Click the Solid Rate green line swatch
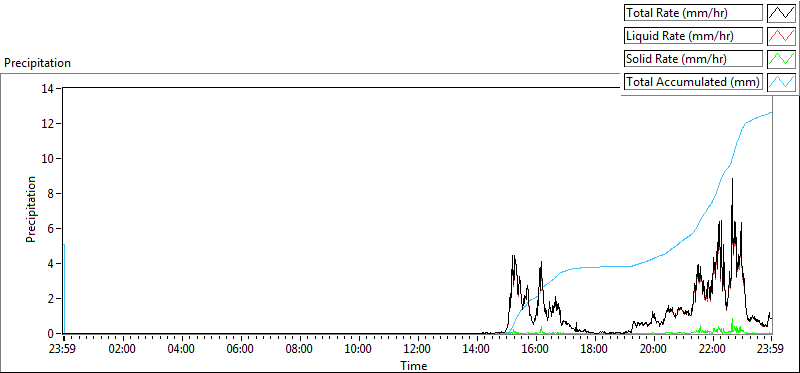Image resolution: width=800 pixels, height=373 pixels. 782,59
